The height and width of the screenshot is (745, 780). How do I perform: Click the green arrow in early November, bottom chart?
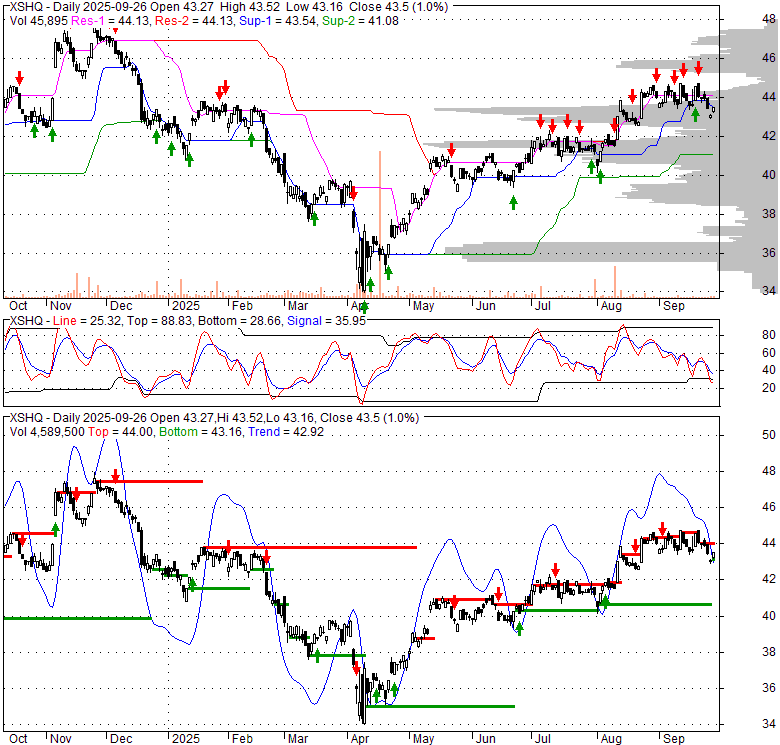pyautogui.click(x=55, y=529)
